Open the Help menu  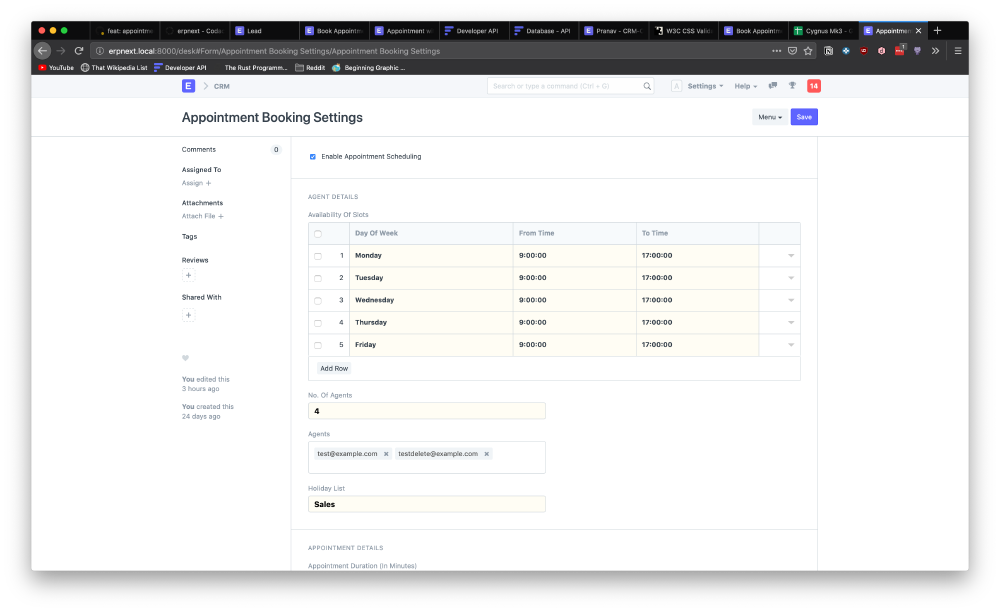(745, 86)
